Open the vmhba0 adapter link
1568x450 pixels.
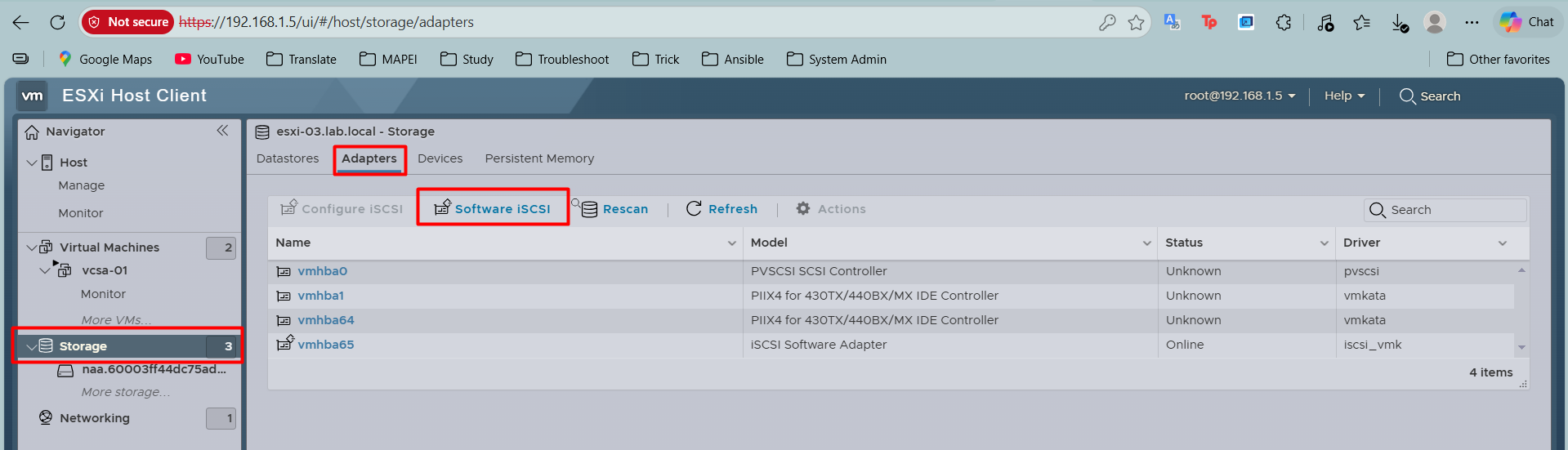[322, 271]
